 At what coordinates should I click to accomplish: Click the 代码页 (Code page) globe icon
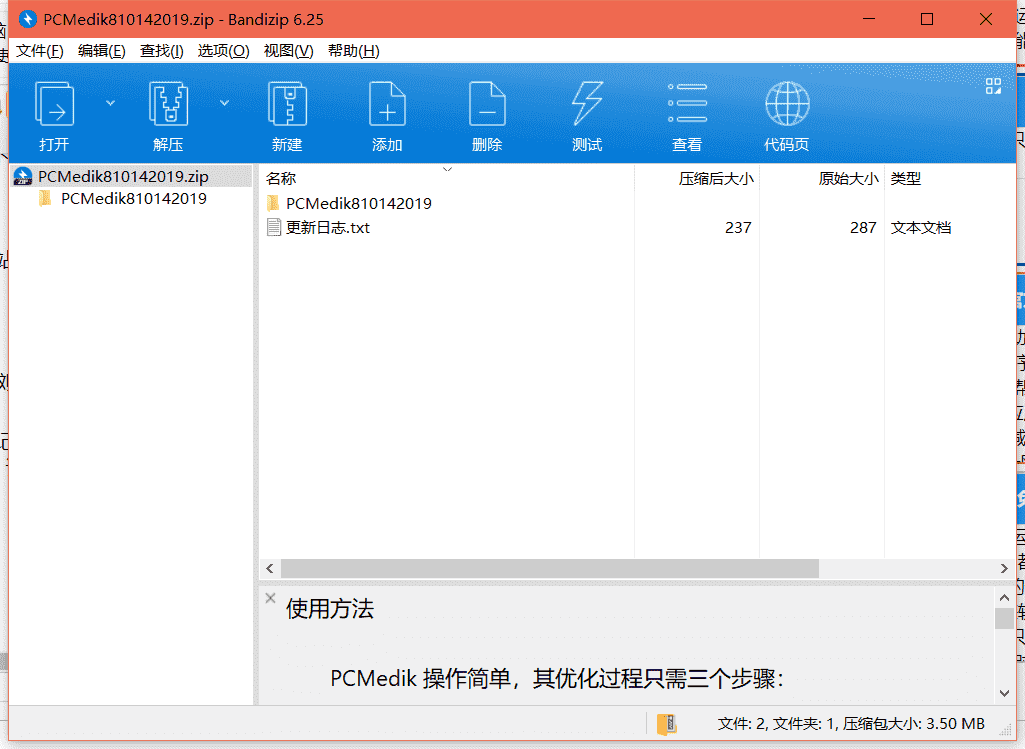coord(787,103)
